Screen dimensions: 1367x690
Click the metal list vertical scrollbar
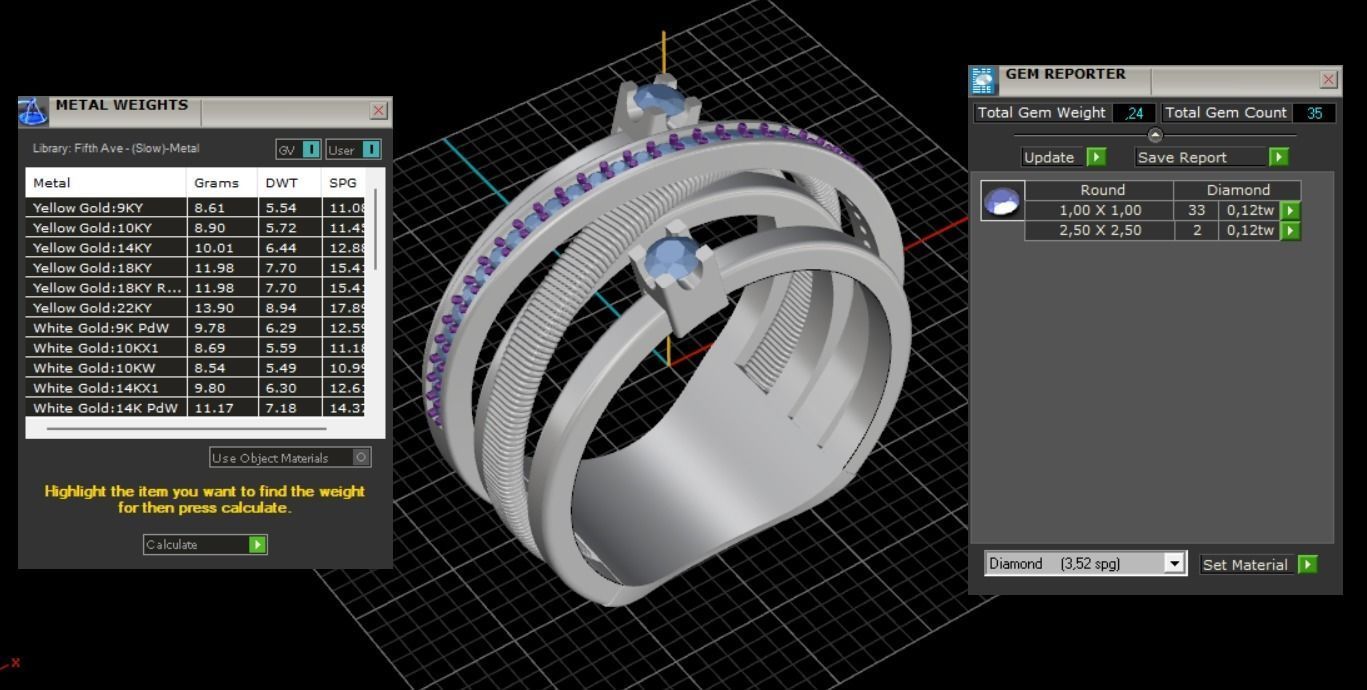coord(376,228)
